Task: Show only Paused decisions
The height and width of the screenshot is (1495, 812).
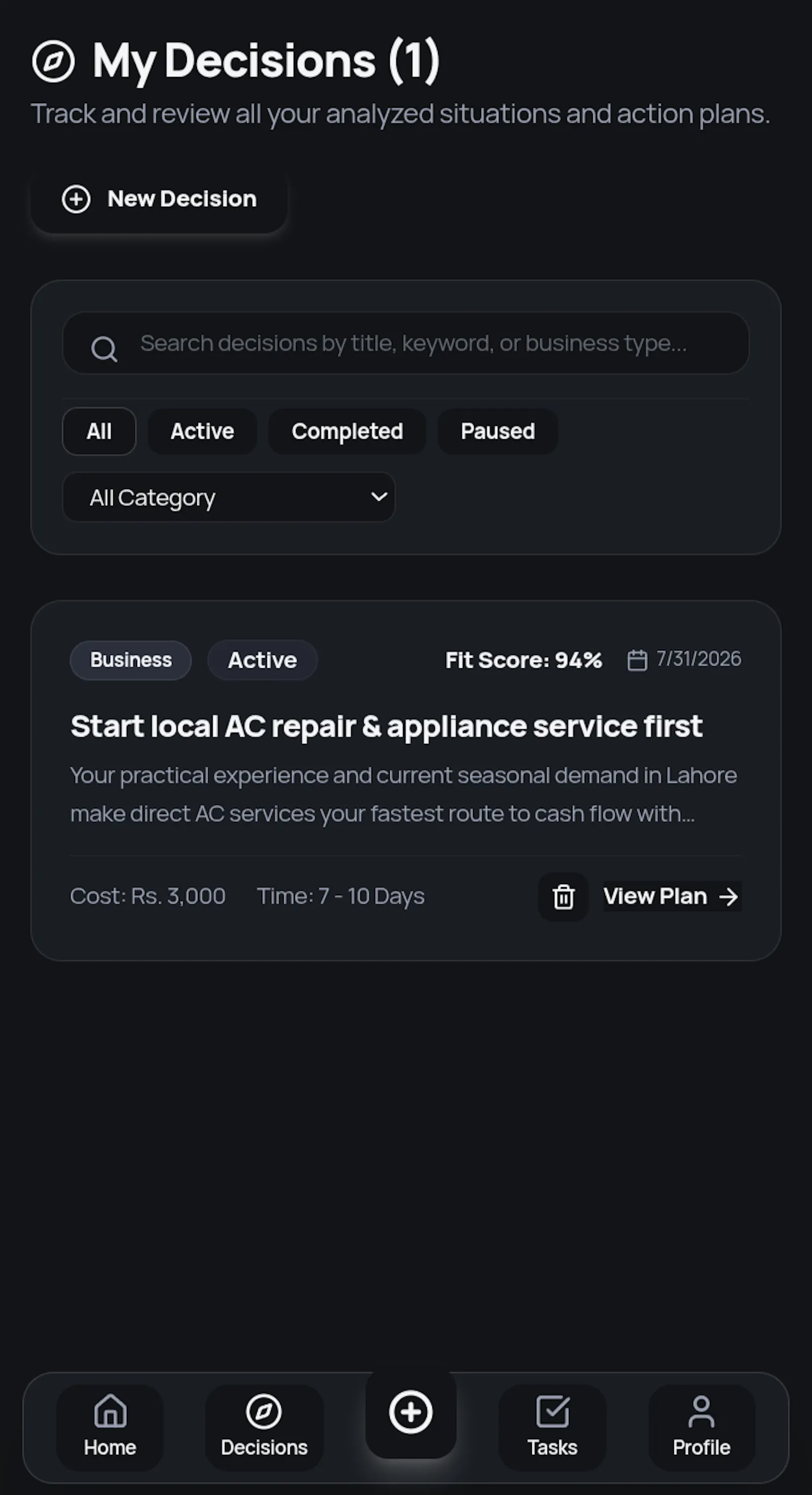Action: click(x=498, y=431)
